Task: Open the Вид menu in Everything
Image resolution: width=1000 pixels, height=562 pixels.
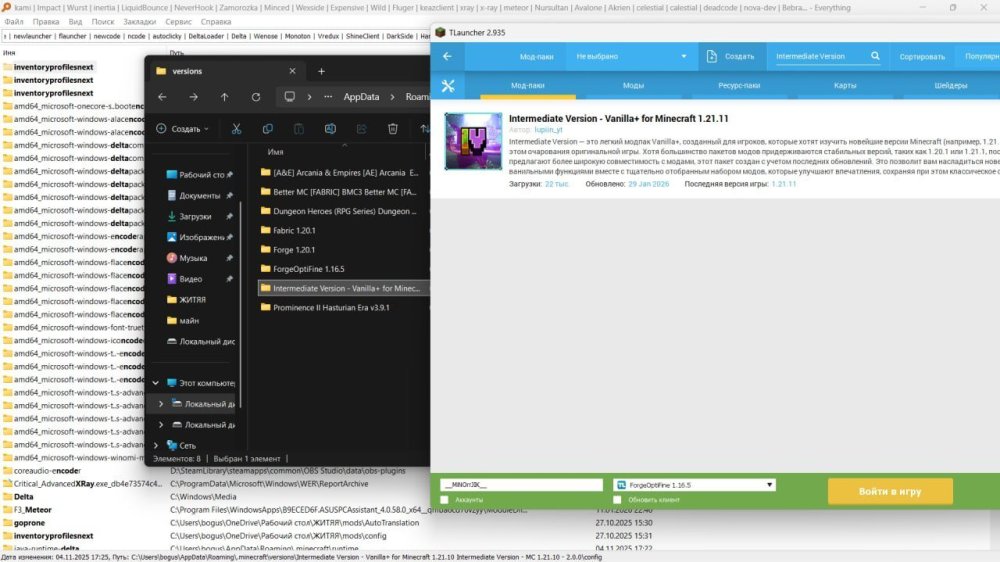Action: (x=75, y=22)
